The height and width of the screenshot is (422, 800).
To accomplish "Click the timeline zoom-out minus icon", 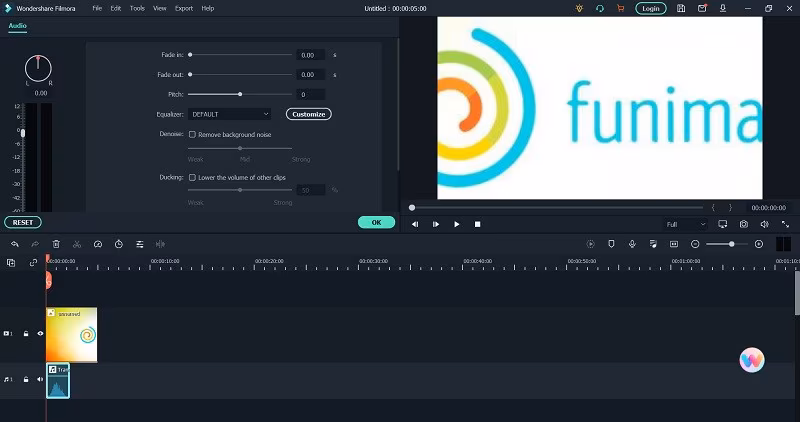I will pyautogui.click(x=695, y=244).
